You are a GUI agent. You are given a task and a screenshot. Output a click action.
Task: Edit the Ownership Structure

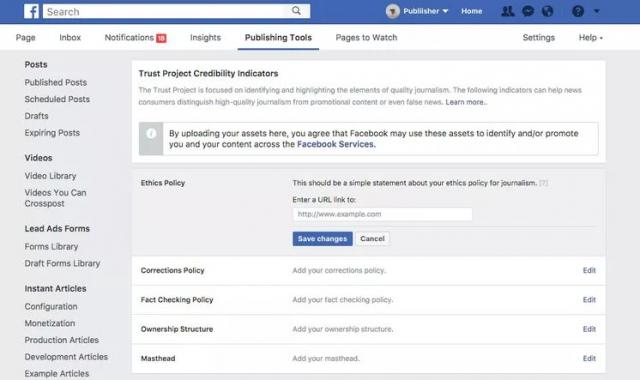pyautogui.click(x=589, y=329)
